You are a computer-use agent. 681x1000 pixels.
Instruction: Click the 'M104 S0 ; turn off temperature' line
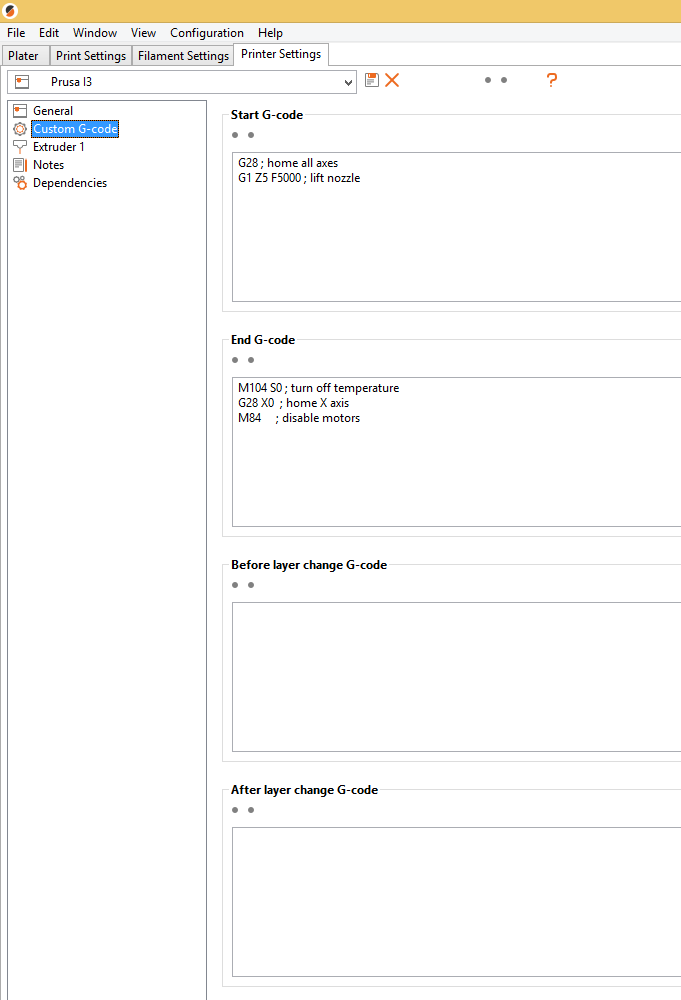coord(319,388)
